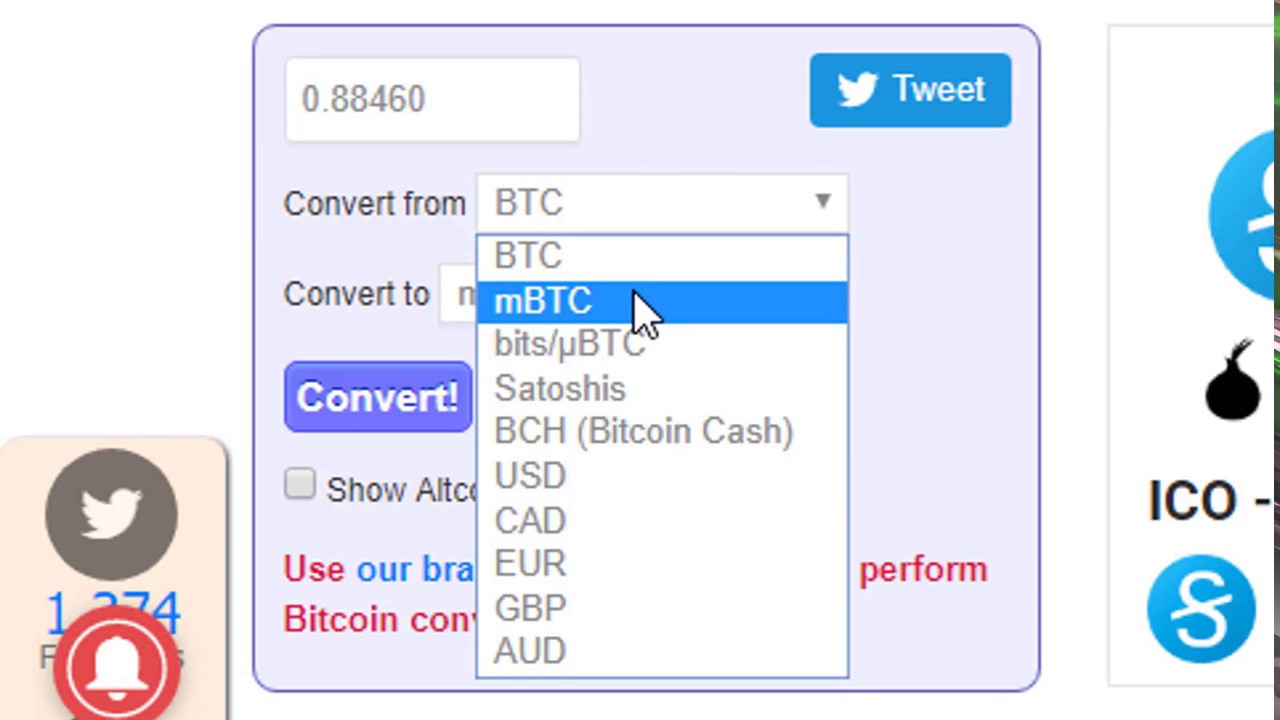The height and width of the screenshot is (720, 1280).
Task: Click the blue Skycoin logo at top right
Action: tap(1247, 215)
